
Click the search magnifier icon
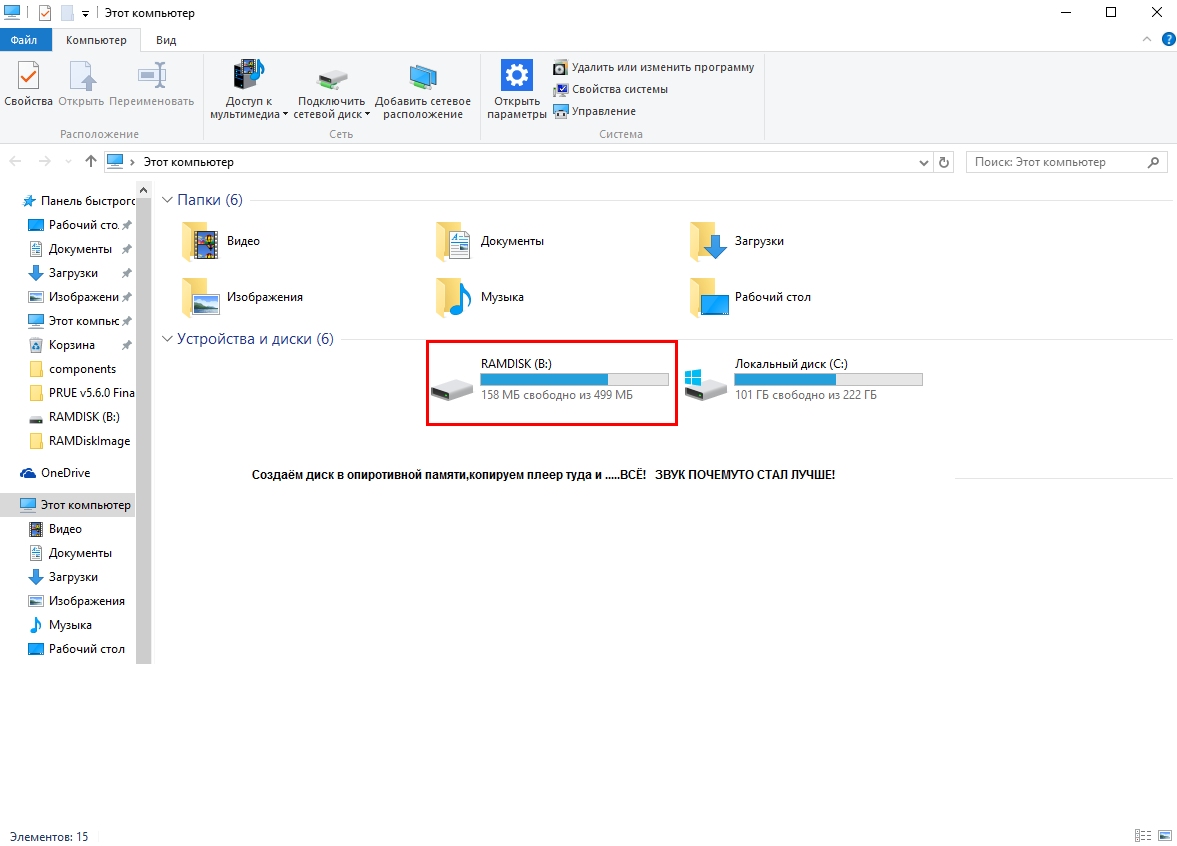(x=1153, y=162)
